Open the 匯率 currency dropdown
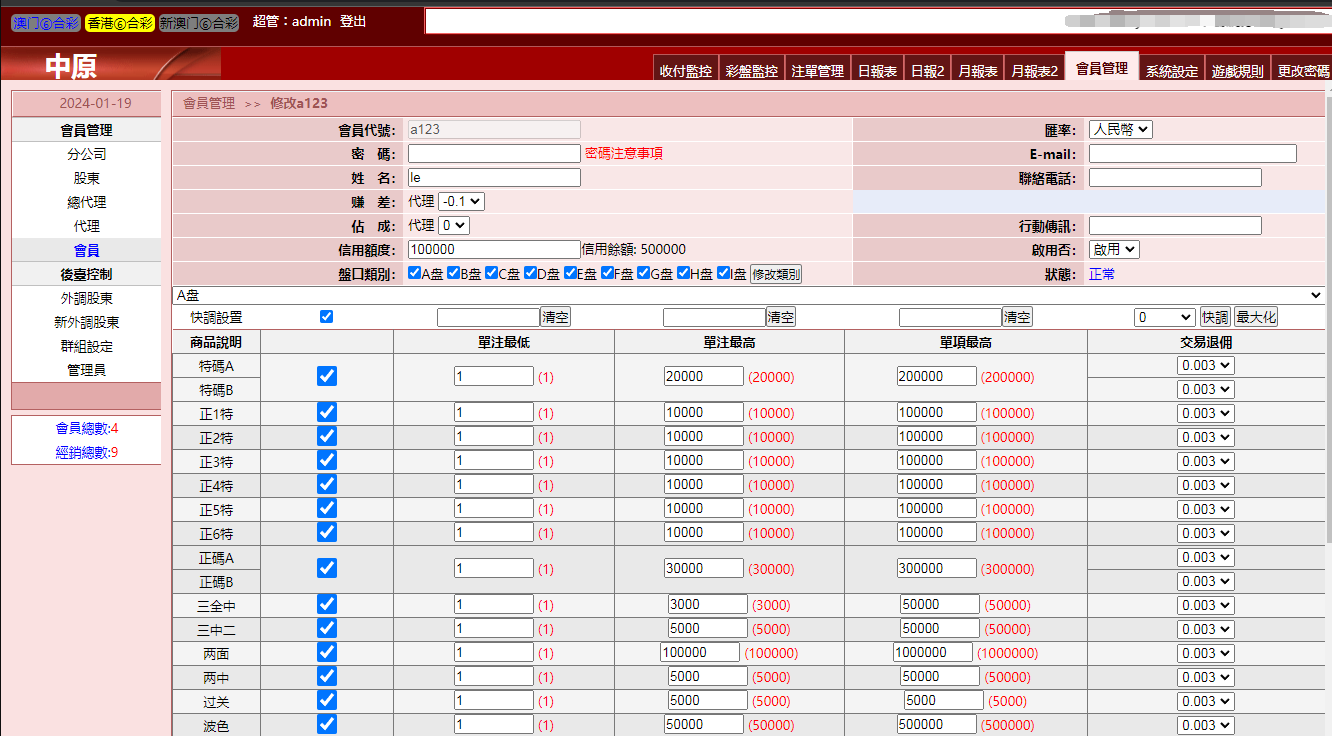 [1120, 129]
